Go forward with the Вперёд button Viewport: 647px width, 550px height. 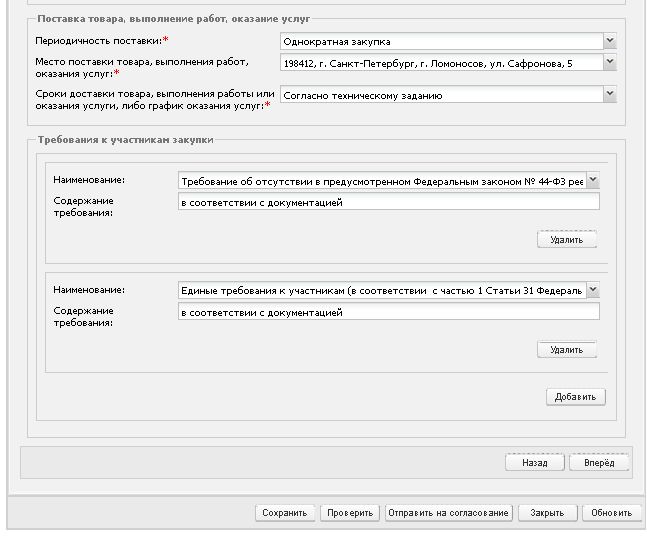[599, 463]
